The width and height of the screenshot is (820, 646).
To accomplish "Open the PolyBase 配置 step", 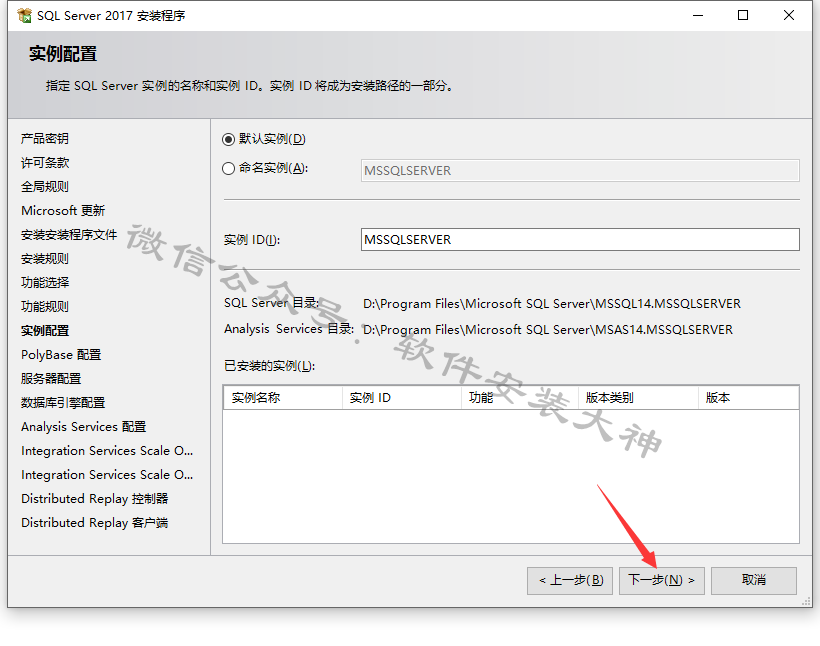I will pyautogui.click(x=61, y=355).
